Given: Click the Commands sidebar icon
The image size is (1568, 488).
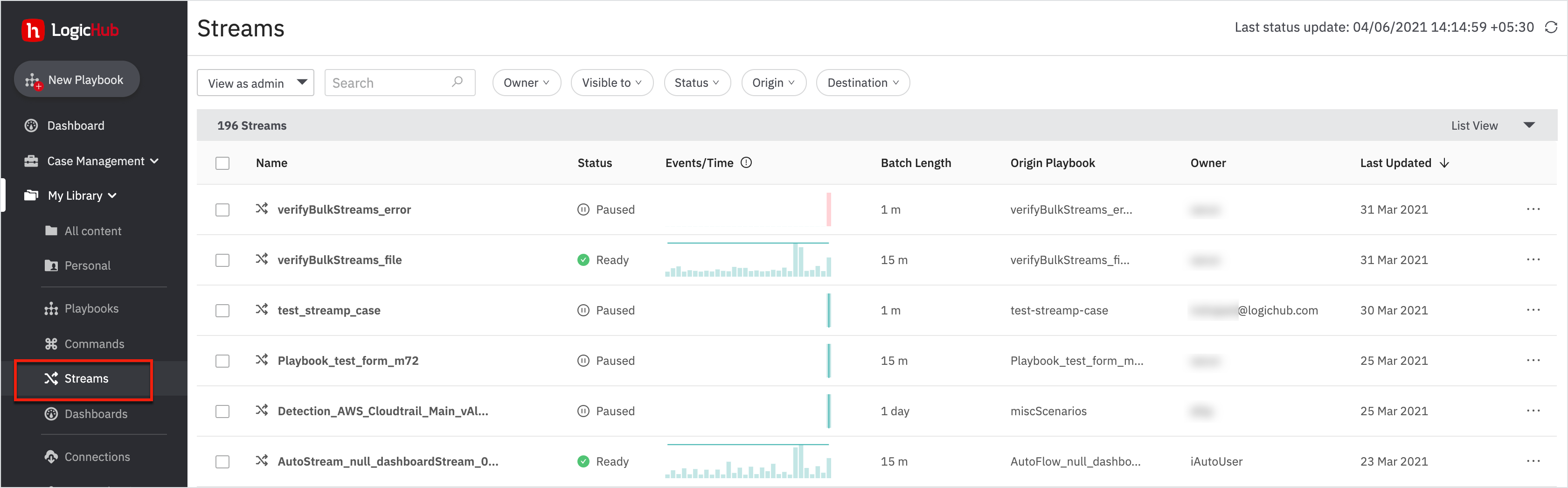Looking at the screenshot, I should tap(51, 344).
